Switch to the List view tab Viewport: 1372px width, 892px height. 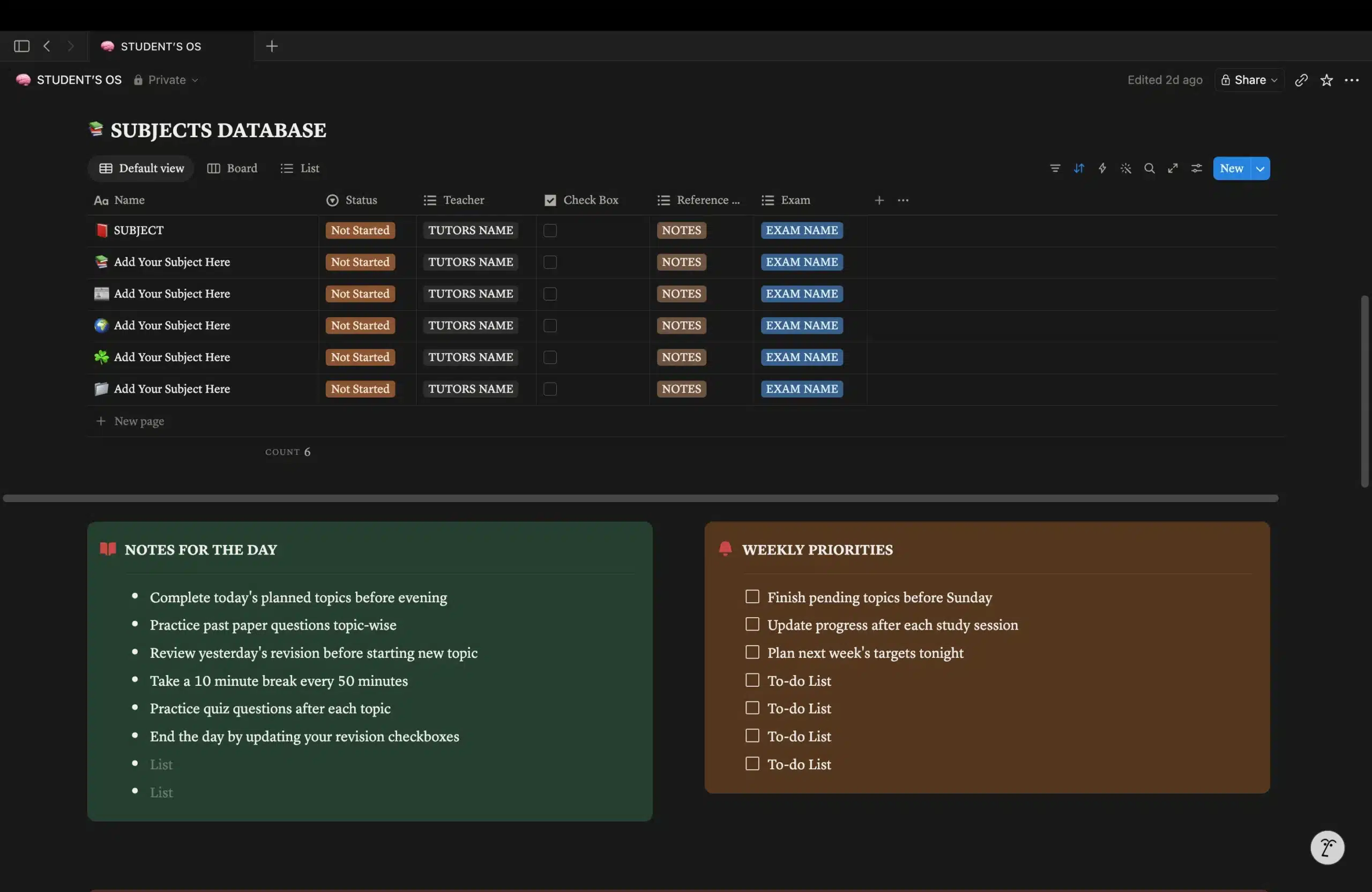tap(300, 168)
